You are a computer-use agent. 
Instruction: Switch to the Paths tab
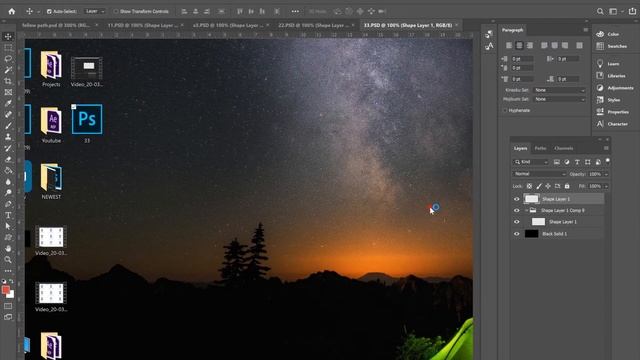(540, 148)
